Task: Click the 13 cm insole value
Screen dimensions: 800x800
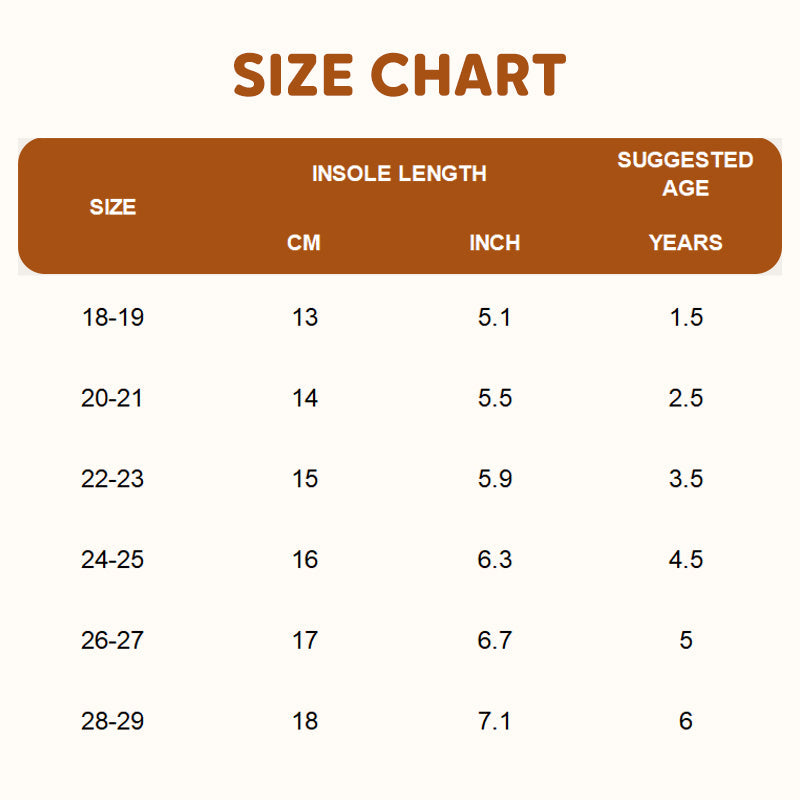Action: (305, 318)
